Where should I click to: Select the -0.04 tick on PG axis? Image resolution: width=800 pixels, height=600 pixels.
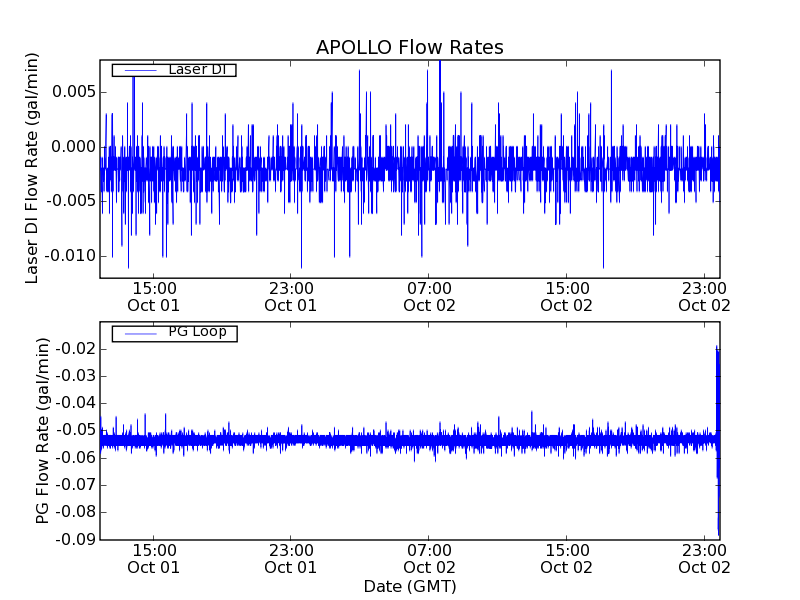click(76, 403)
